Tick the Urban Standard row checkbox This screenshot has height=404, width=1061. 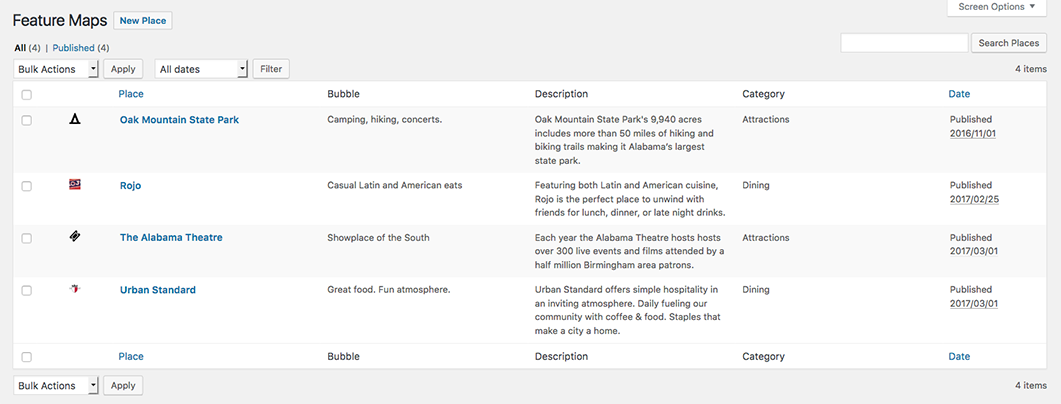26,290
